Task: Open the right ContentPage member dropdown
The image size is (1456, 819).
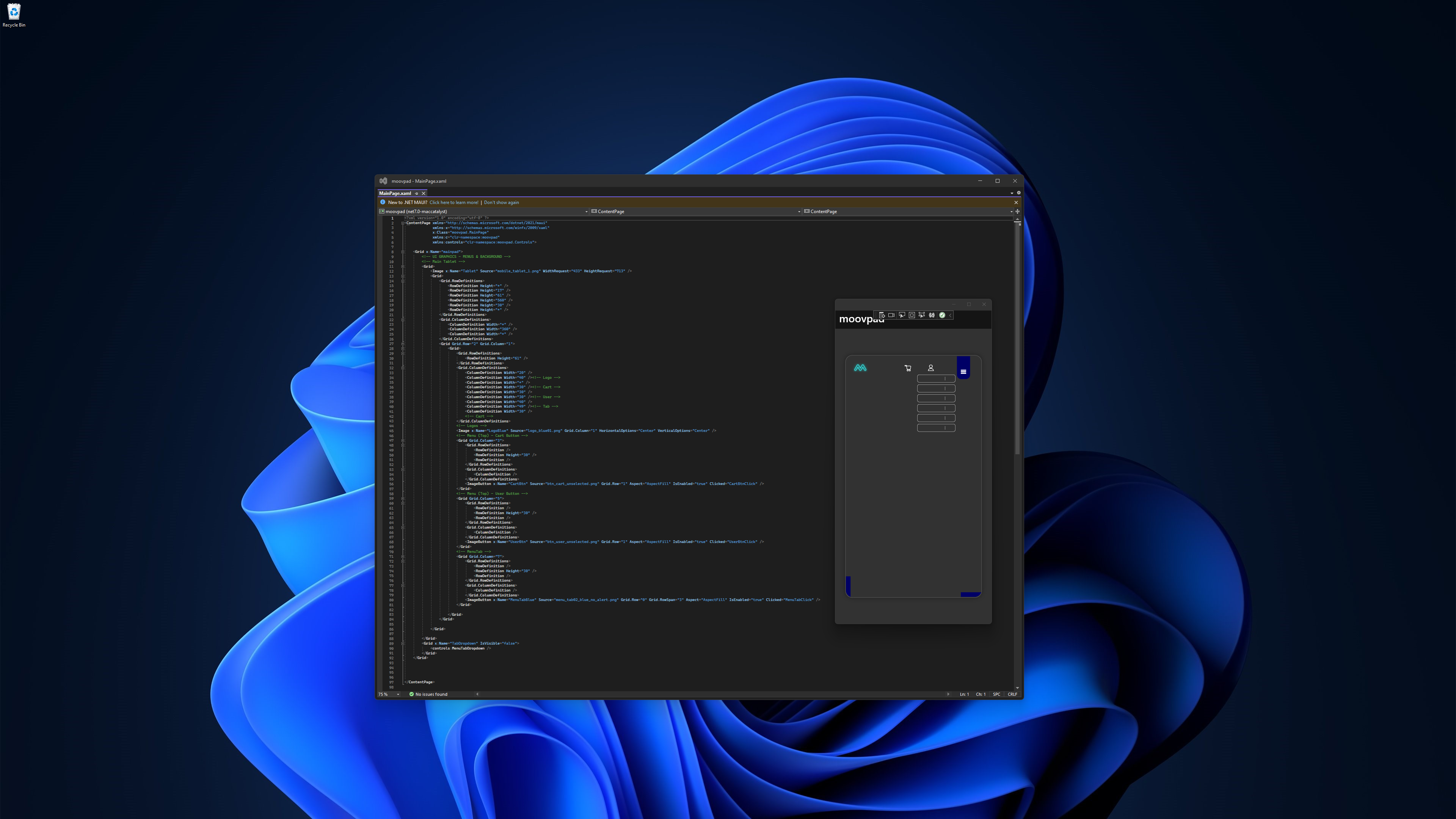Action: [x=908, y=212]
